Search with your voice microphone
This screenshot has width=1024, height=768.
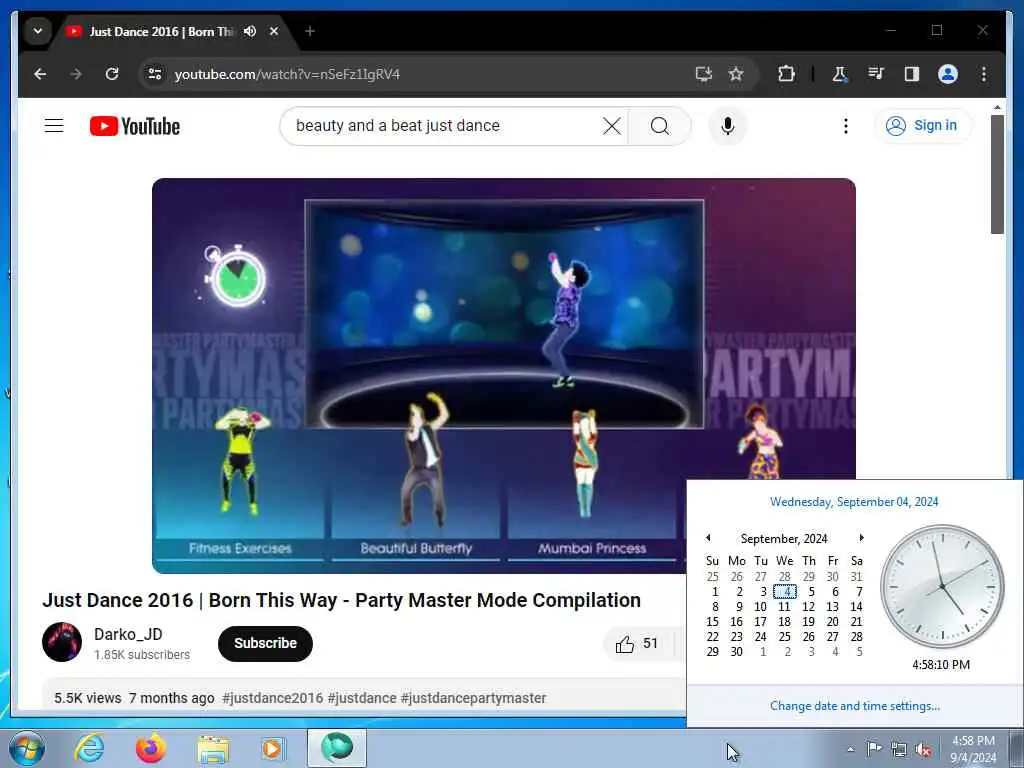click(728, 125)
